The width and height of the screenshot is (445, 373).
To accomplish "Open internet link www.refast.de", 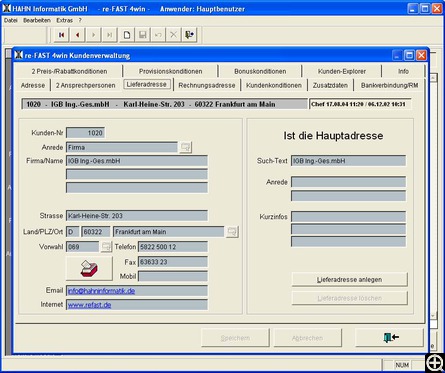I will 89,305.
